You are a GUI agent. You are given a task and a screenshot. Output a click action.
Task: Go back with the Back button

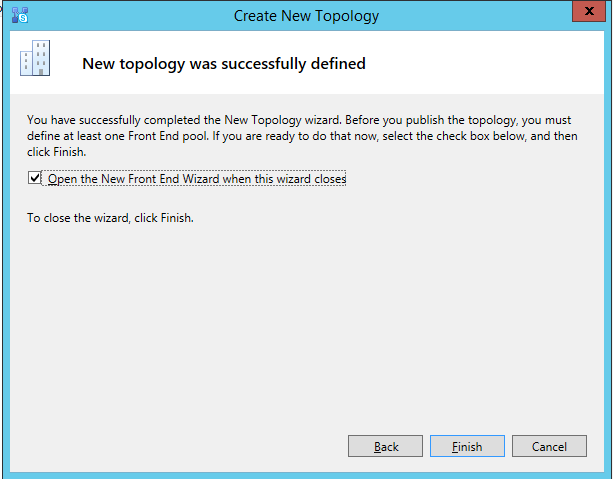[x=386, y=447]
